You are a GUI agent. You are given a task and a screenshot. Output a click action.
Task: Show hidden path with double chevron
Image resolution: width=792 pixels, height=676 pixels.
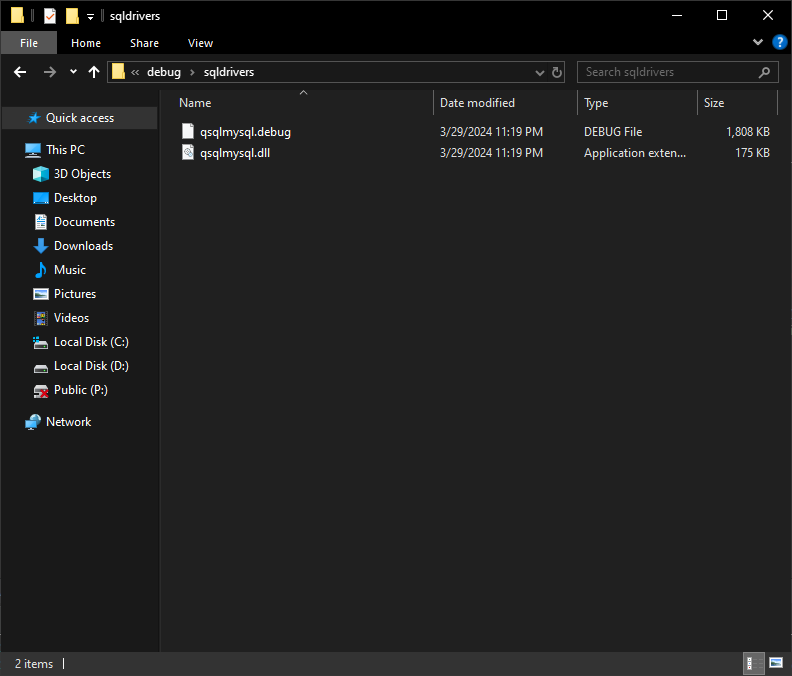135,72
